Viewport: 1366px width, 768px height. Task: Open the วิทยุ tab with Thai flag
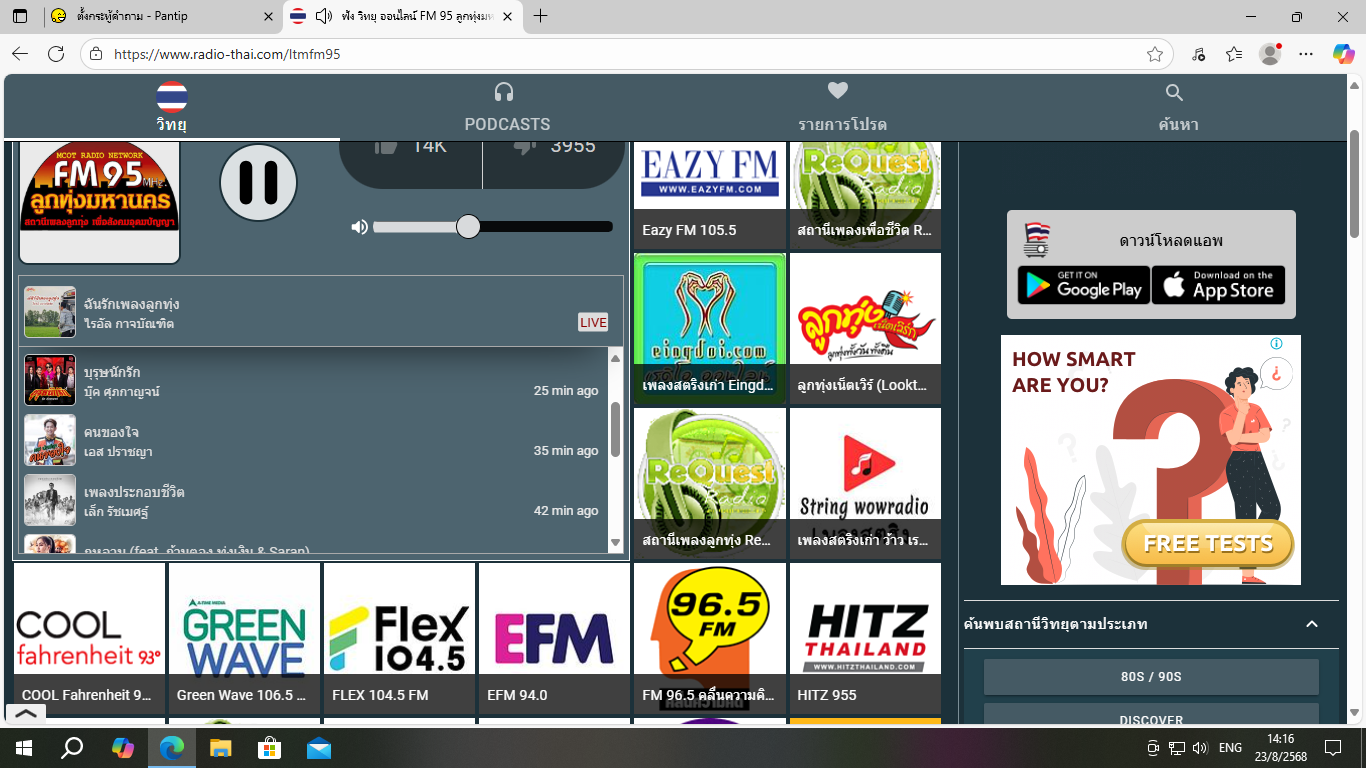pyautogui.click(x=172, y=108)
